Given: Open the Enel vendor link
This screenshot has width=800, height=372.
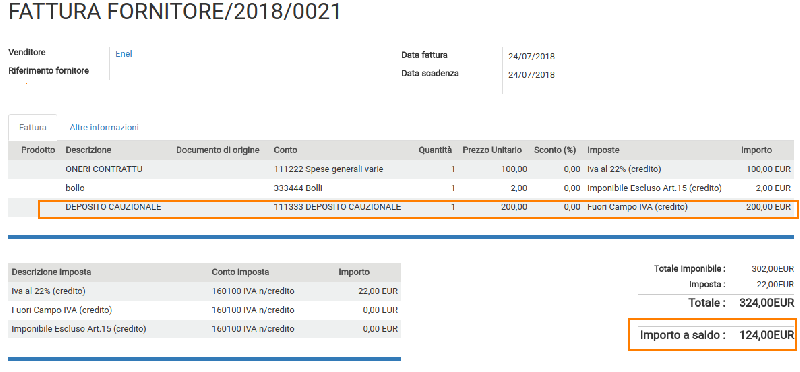Looking at the screenshot, I should pyautogui.click(x=124, y=54).
